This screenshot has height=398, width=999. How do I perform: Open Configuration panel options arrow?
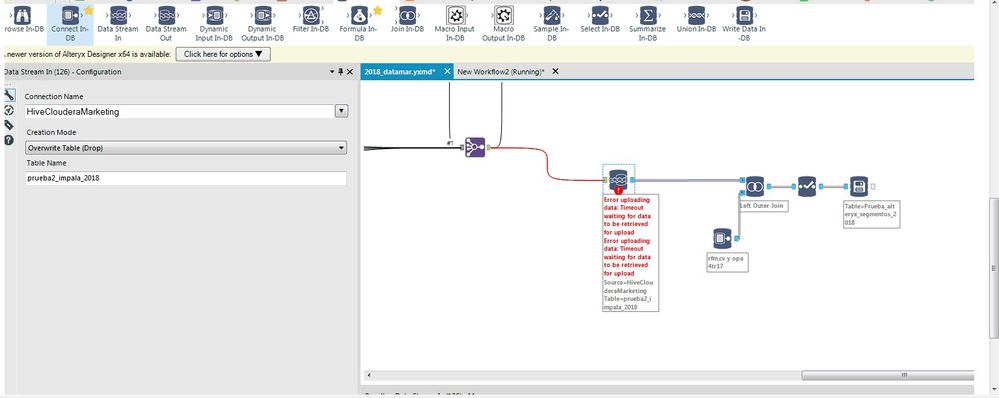coord(332,72)
